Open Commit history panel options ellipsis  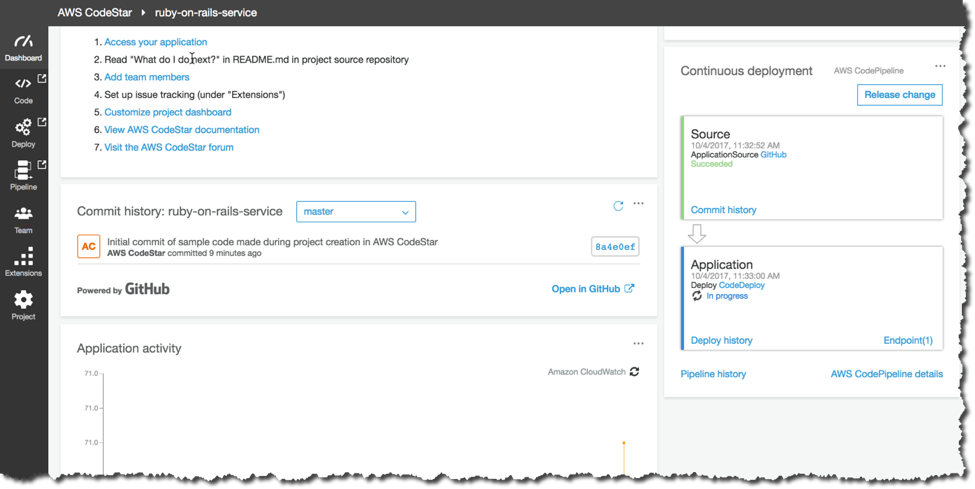click(x=639, y=203)
